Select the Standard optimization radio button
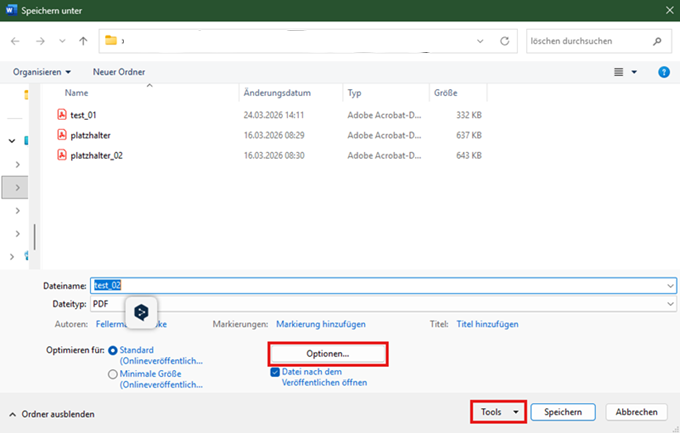Image resolution: width=680 pixels, height=433 pixels. click(x=113, y=350)
